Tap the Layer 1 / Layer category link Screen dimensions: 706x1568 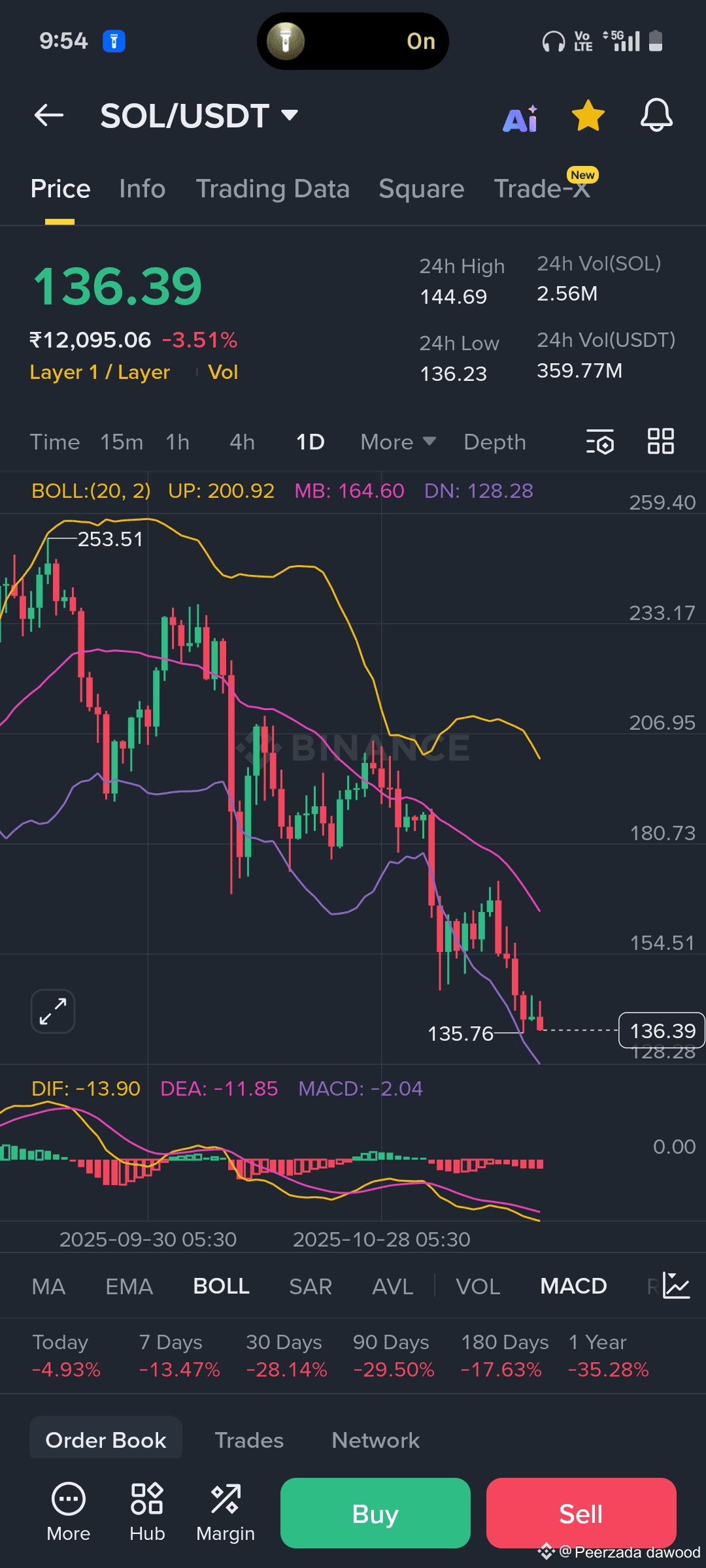100,372
